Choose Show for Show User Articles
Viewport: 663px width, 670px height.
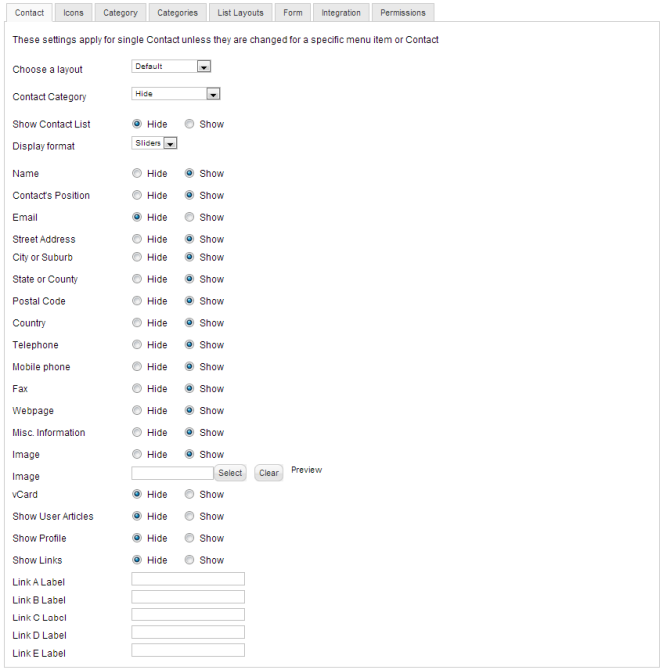[190, 516]
